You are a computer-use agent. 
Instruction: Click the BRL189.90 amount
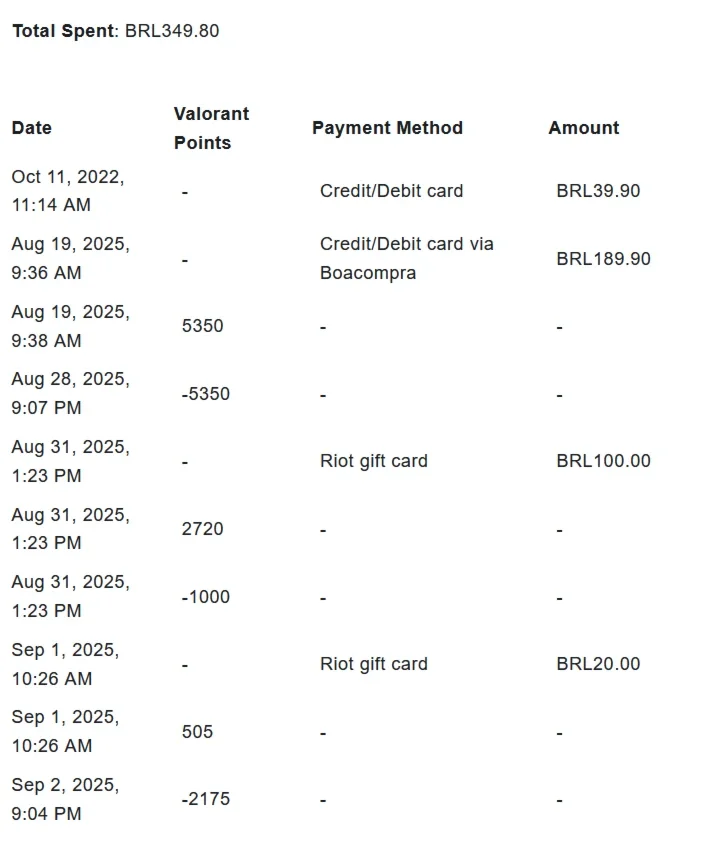coord(603,259)
